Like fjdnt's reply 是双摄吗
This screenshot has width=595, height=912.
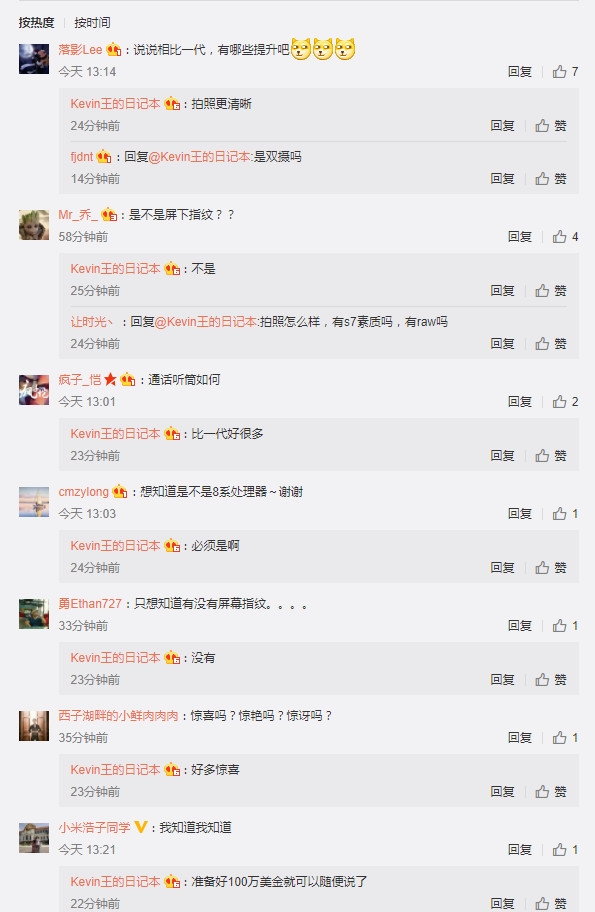pos(551,179)
